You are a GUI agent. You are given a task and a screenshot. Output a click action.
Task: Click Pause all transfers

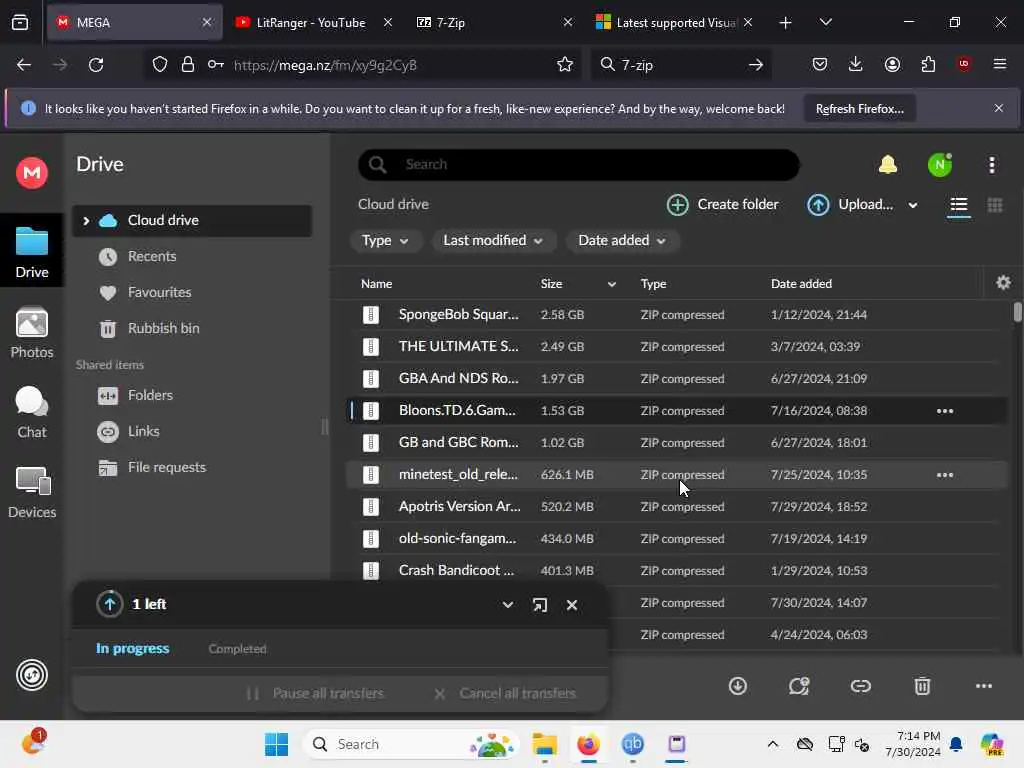click(315, 694)
